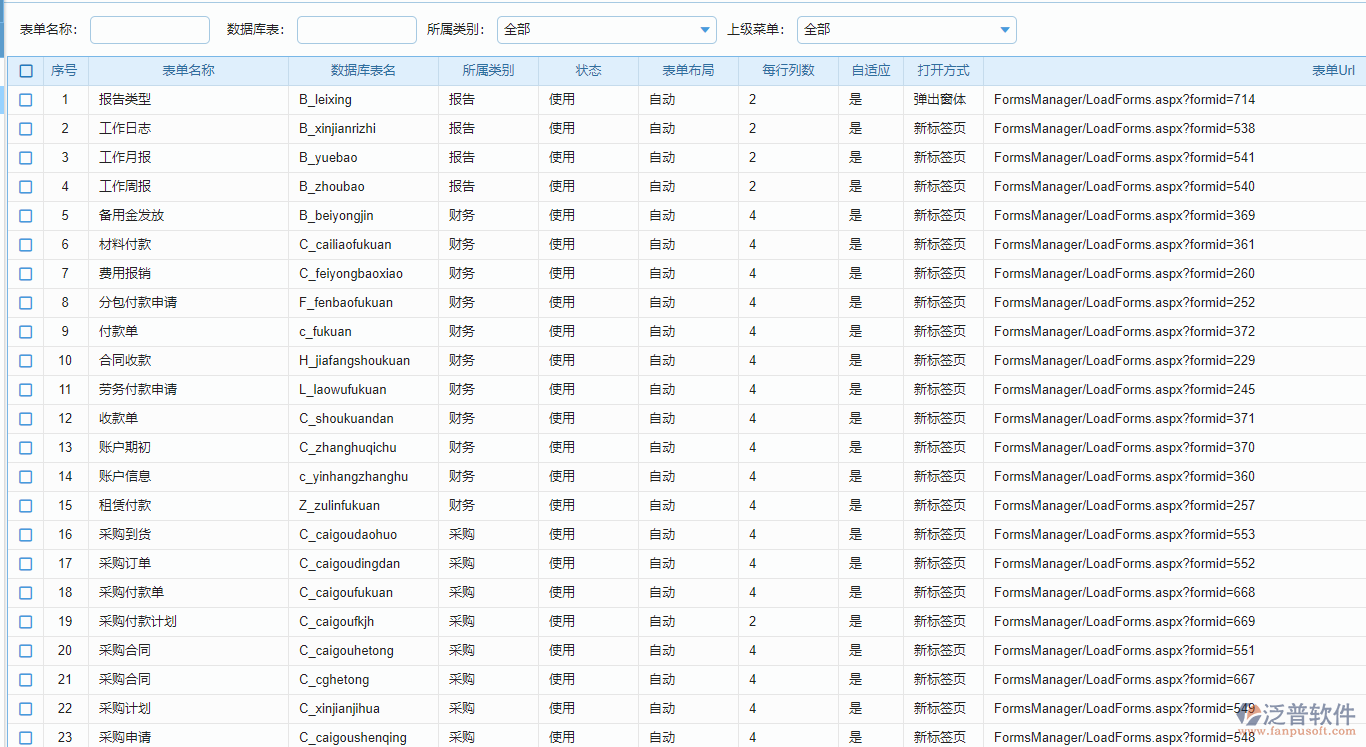The width and height of the screenshot is (1366, 747).
Task: Click the 数据库表名 column header
Action: 362,70
